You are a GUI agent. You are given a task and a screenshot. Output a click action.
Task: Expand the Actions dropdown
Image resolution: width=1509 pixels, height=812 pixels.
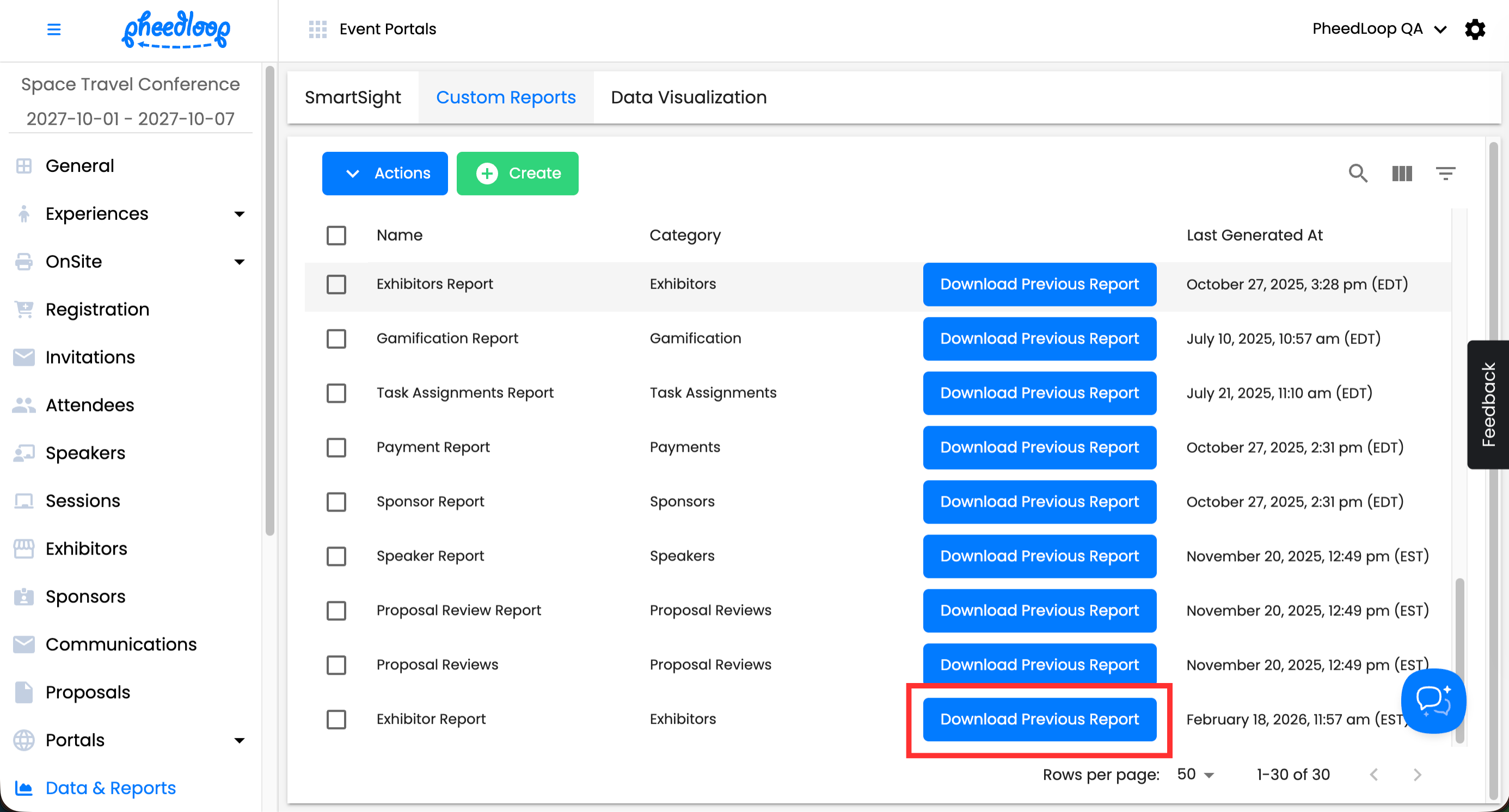385,173
